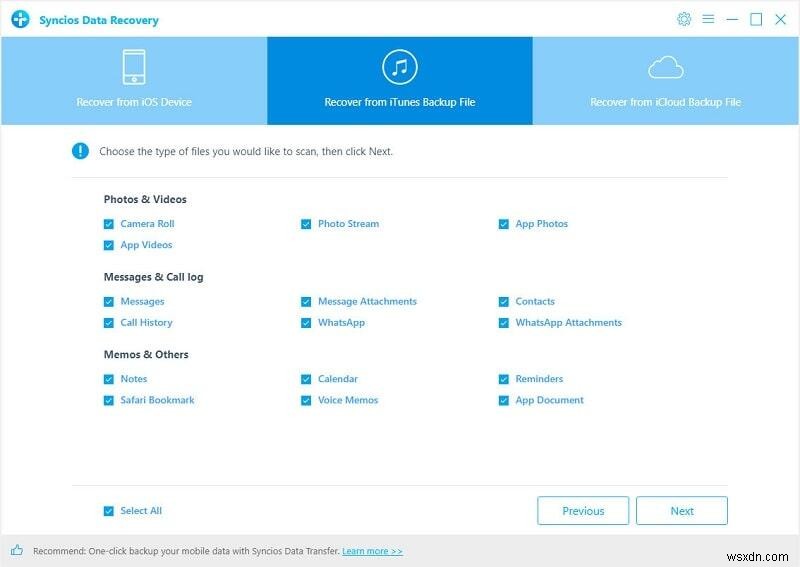The height and width of the screenshot is (567, 800).
Task: Close the Syncios Data Recovery window
Action: (780, 19)
